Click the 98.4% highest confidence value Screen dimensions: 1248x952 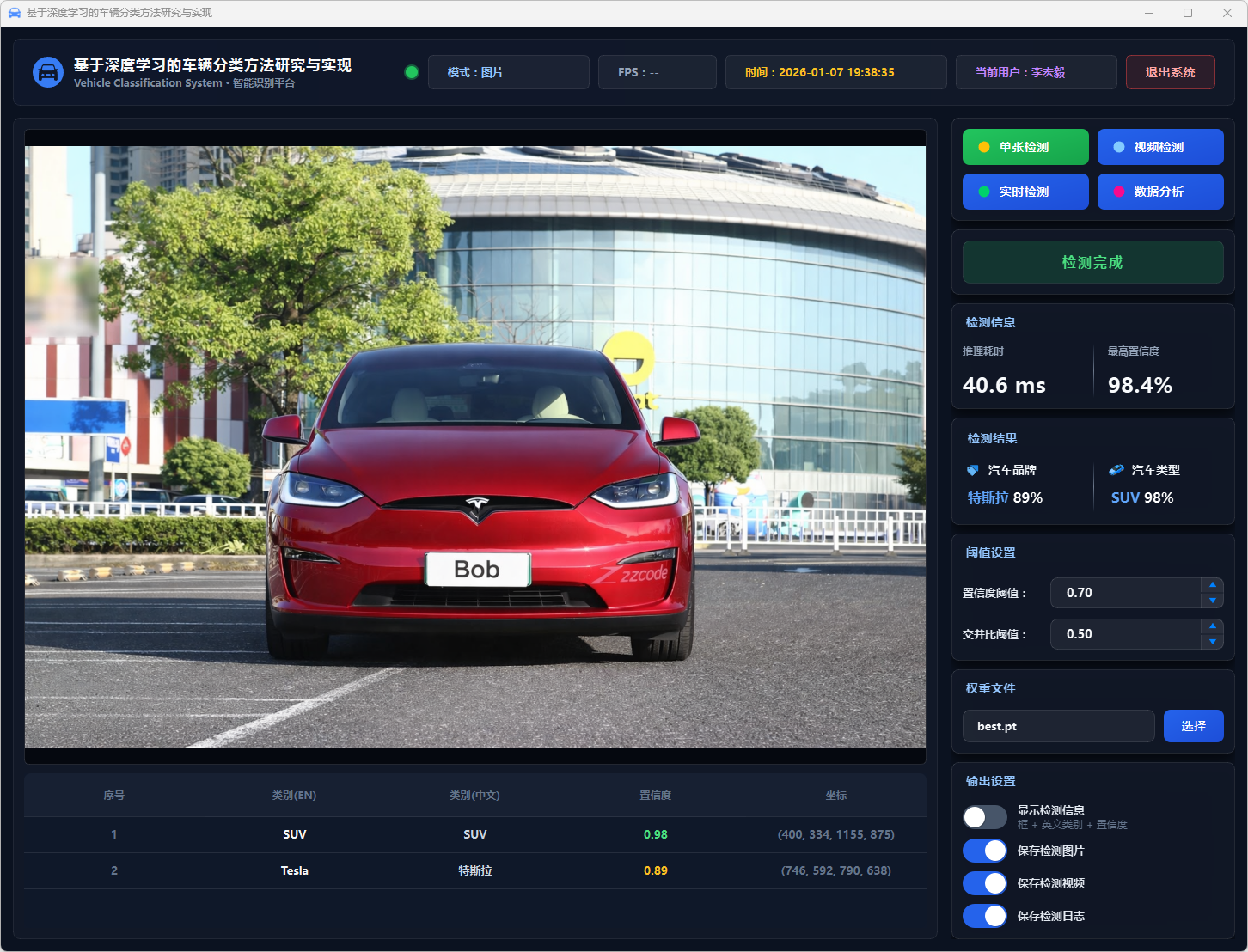[x=1140, y=385]
